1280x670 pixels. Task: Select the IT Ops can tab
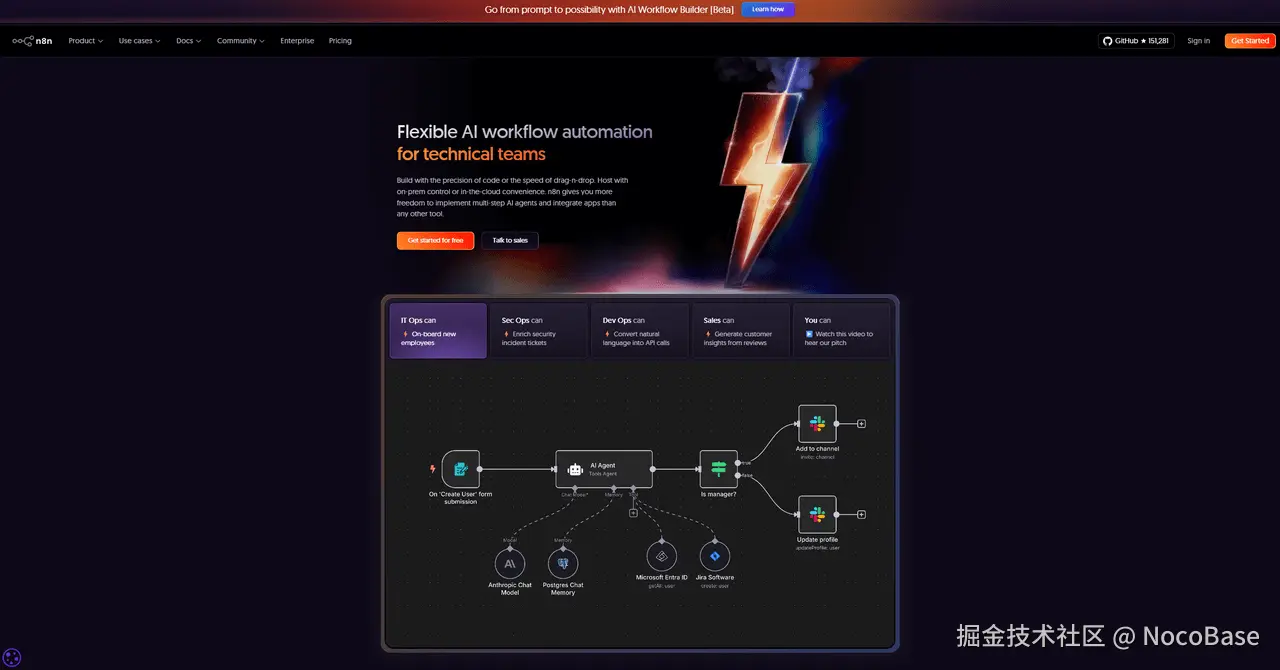[x=438, y=331]
